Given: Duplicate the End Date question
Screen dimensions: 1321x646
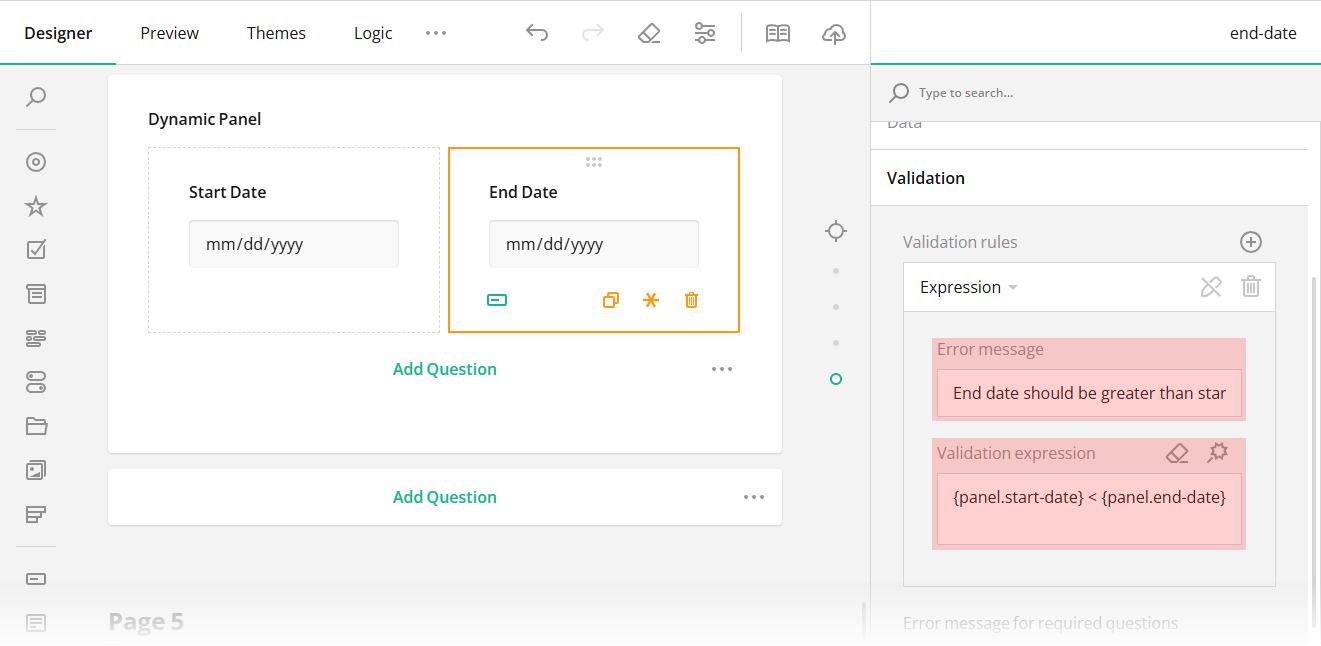Looking at the screenshot, I should click(611, 299).
